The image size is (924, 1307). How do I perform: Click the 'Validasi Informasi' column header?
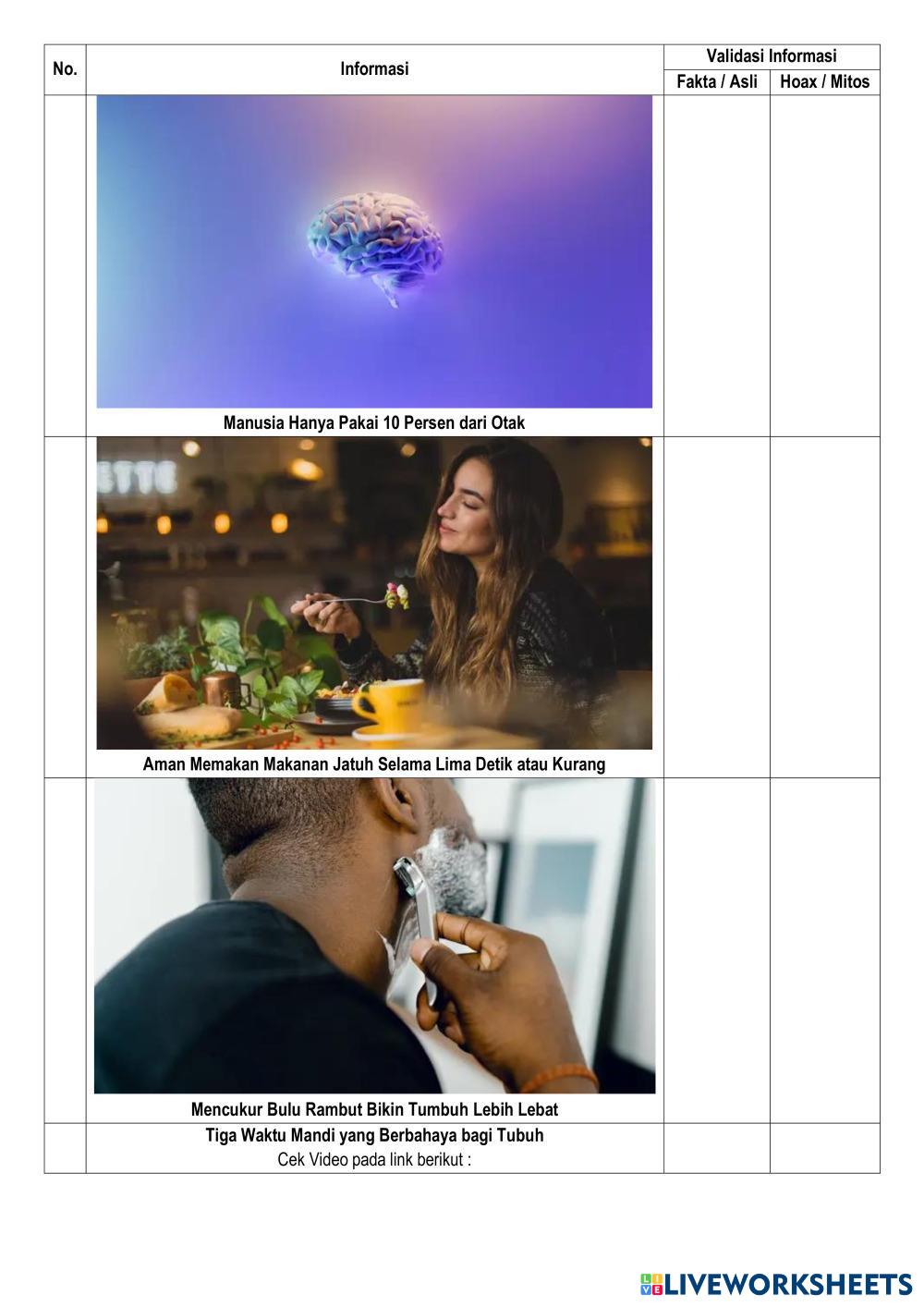click(772, 55)
